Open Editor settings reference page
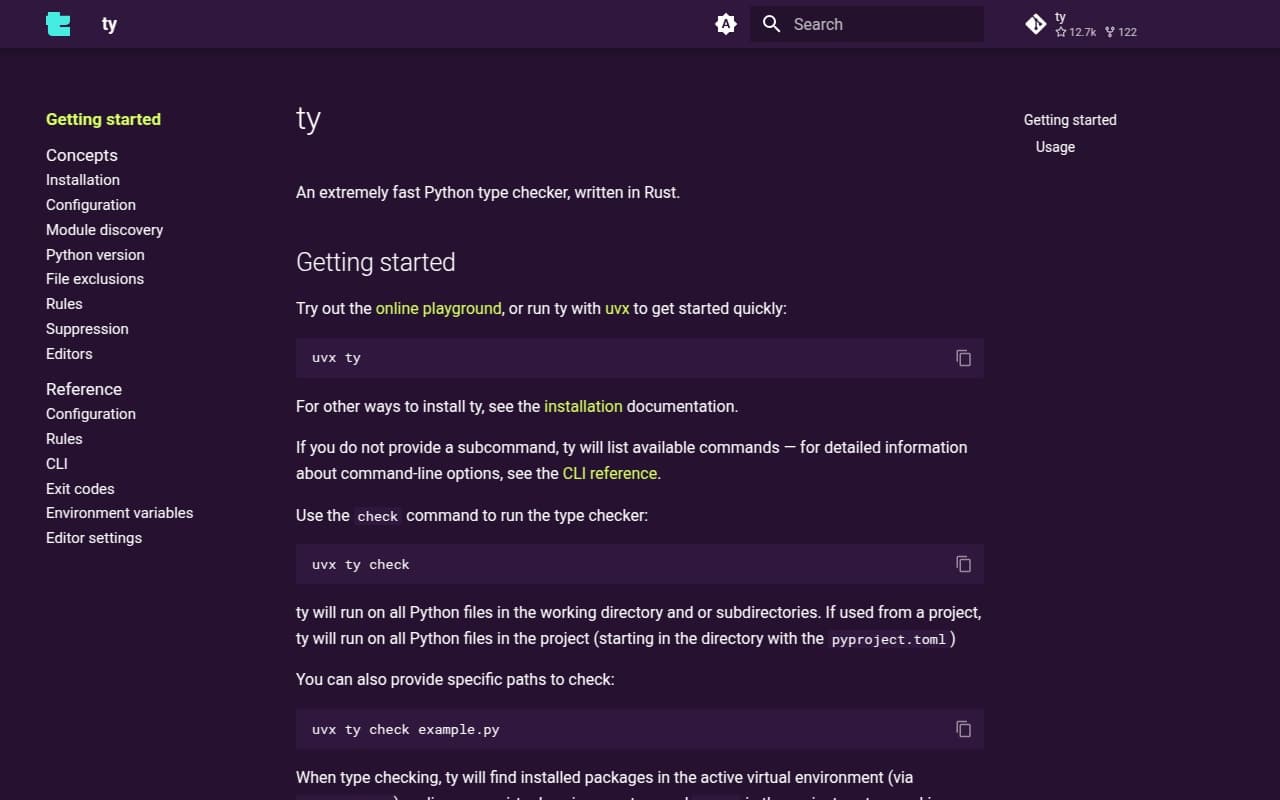This screenshot has height=800, width=1280. (x=94, y=537)
